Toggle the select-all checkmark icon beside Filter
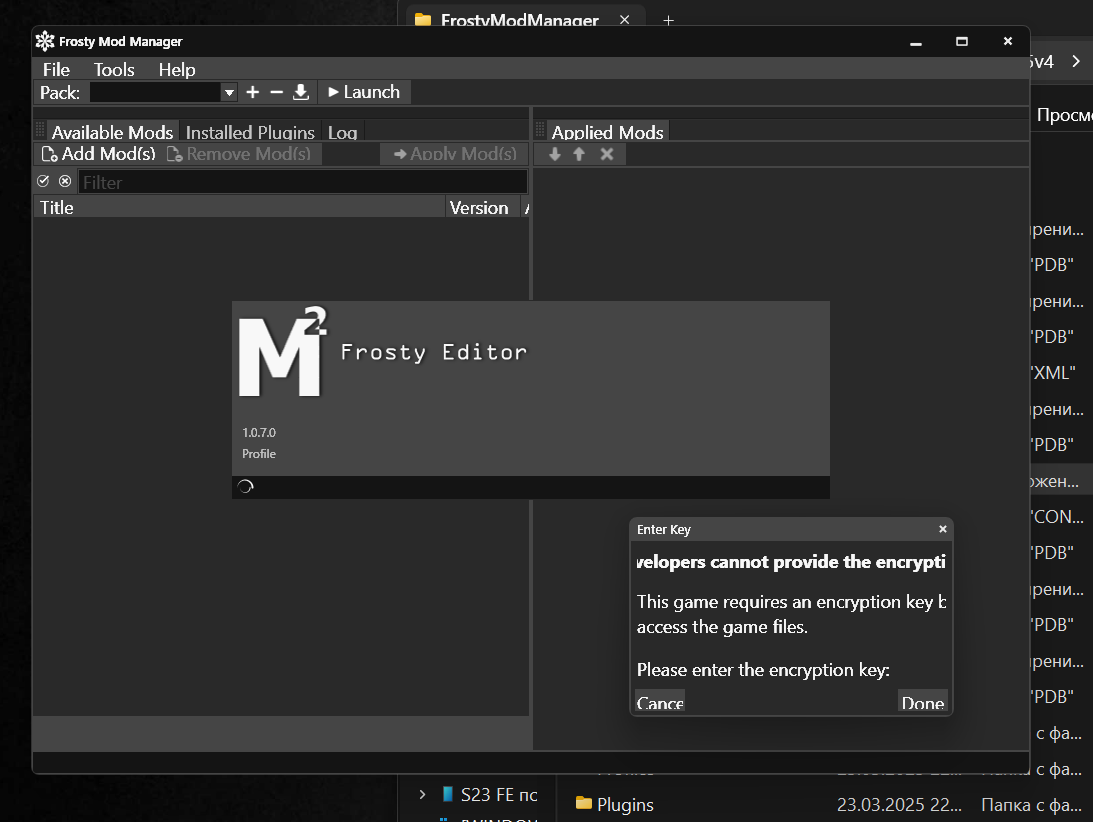Image resolution: width=1093 pixels, height=822 pixels. pyautogui.click(x=43, y=181)
